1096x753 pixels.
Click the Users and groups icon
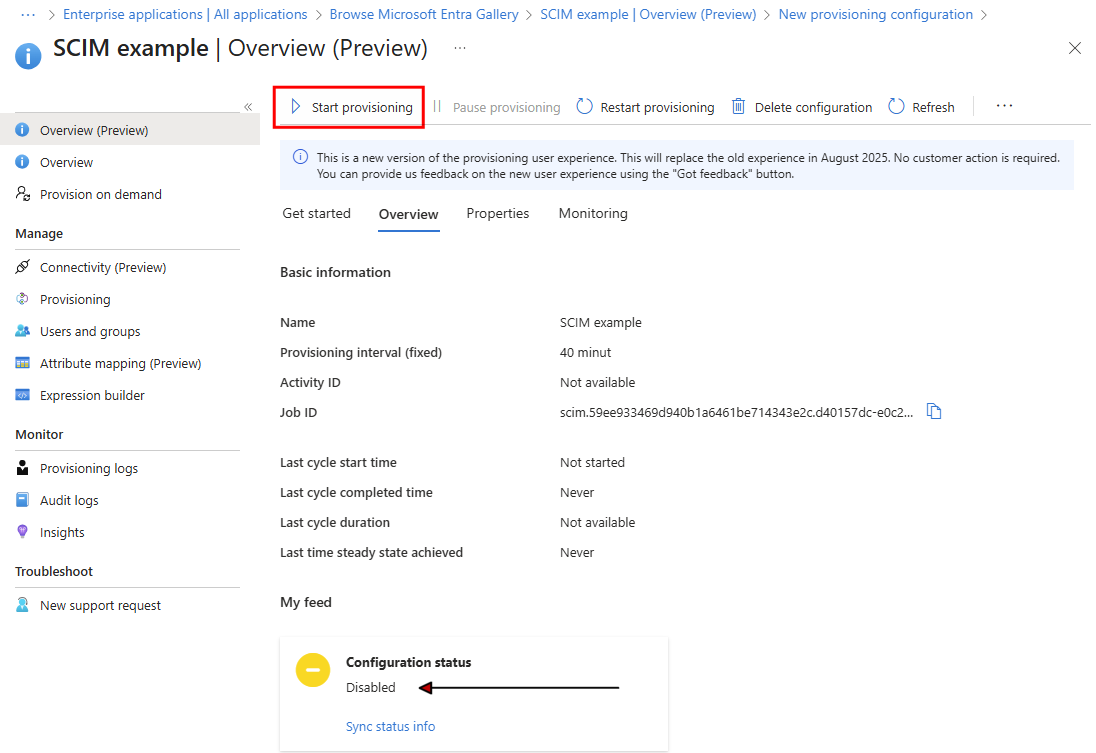(22, 331)
